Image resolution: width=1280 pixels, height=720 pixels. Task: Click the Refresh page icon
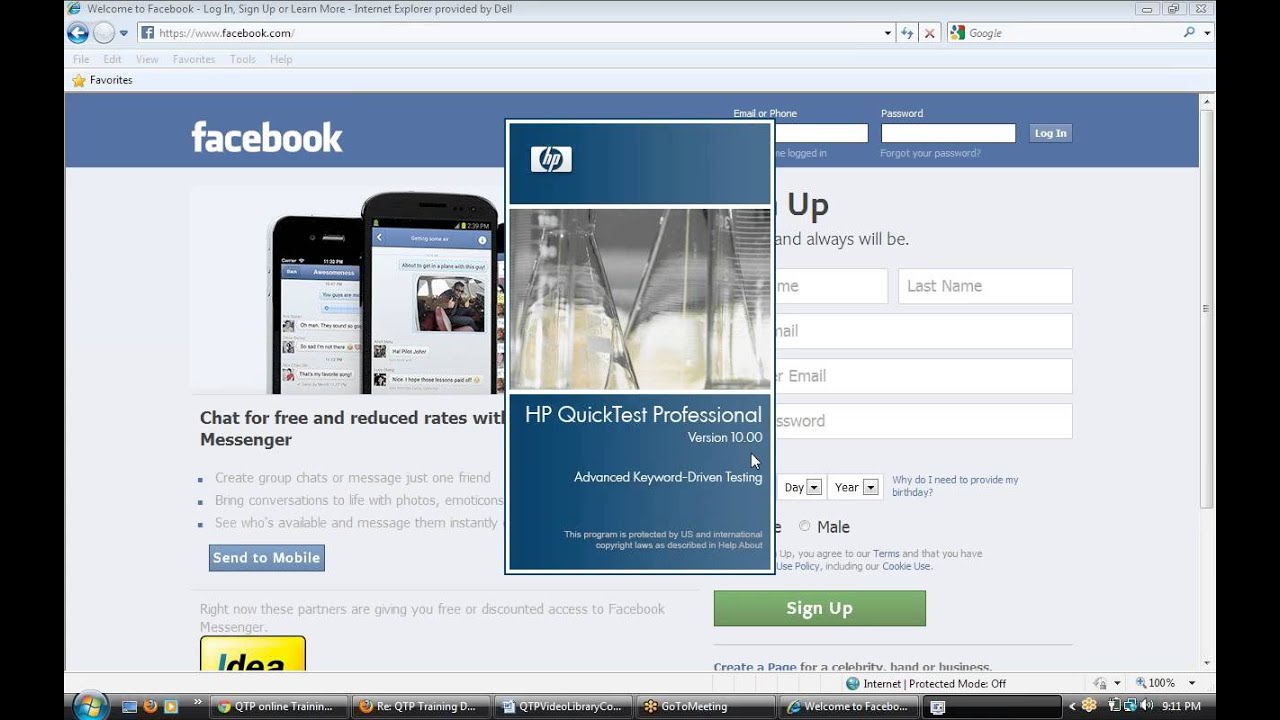point(907,33)
